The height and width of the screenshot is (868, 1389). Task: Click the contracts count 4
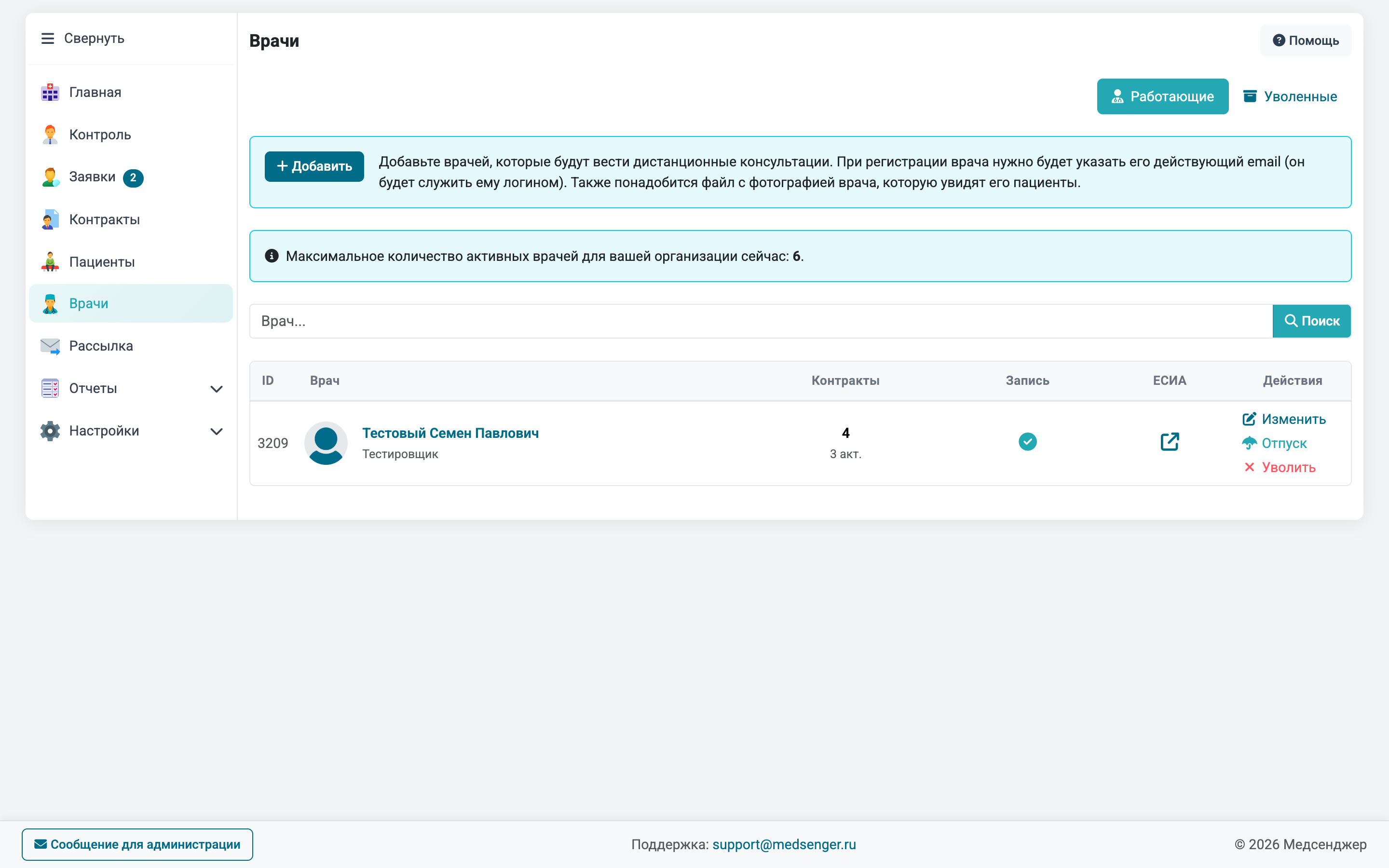coord(845,433)
